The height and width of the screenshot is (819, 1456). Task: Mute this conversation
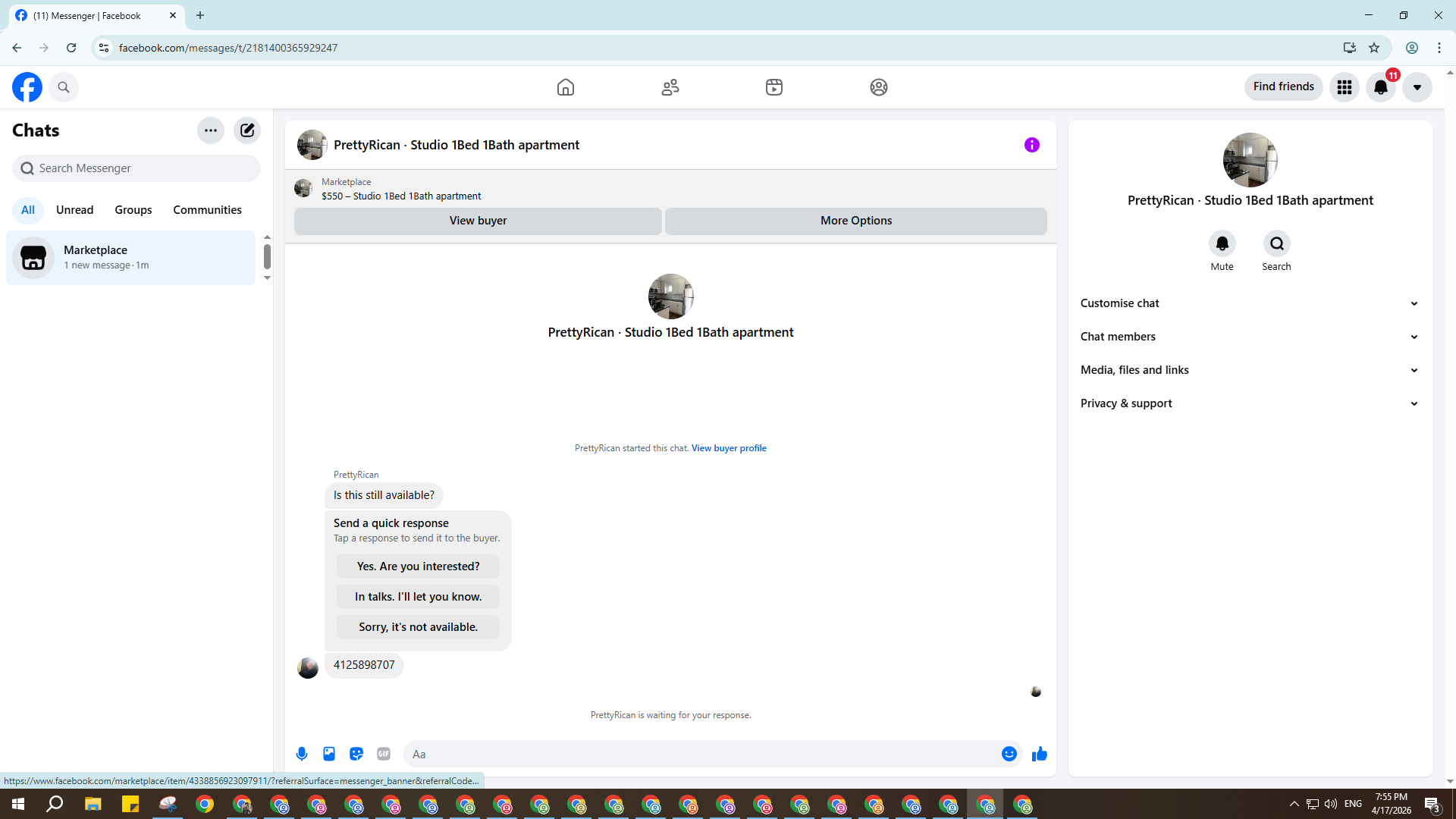1222,244
